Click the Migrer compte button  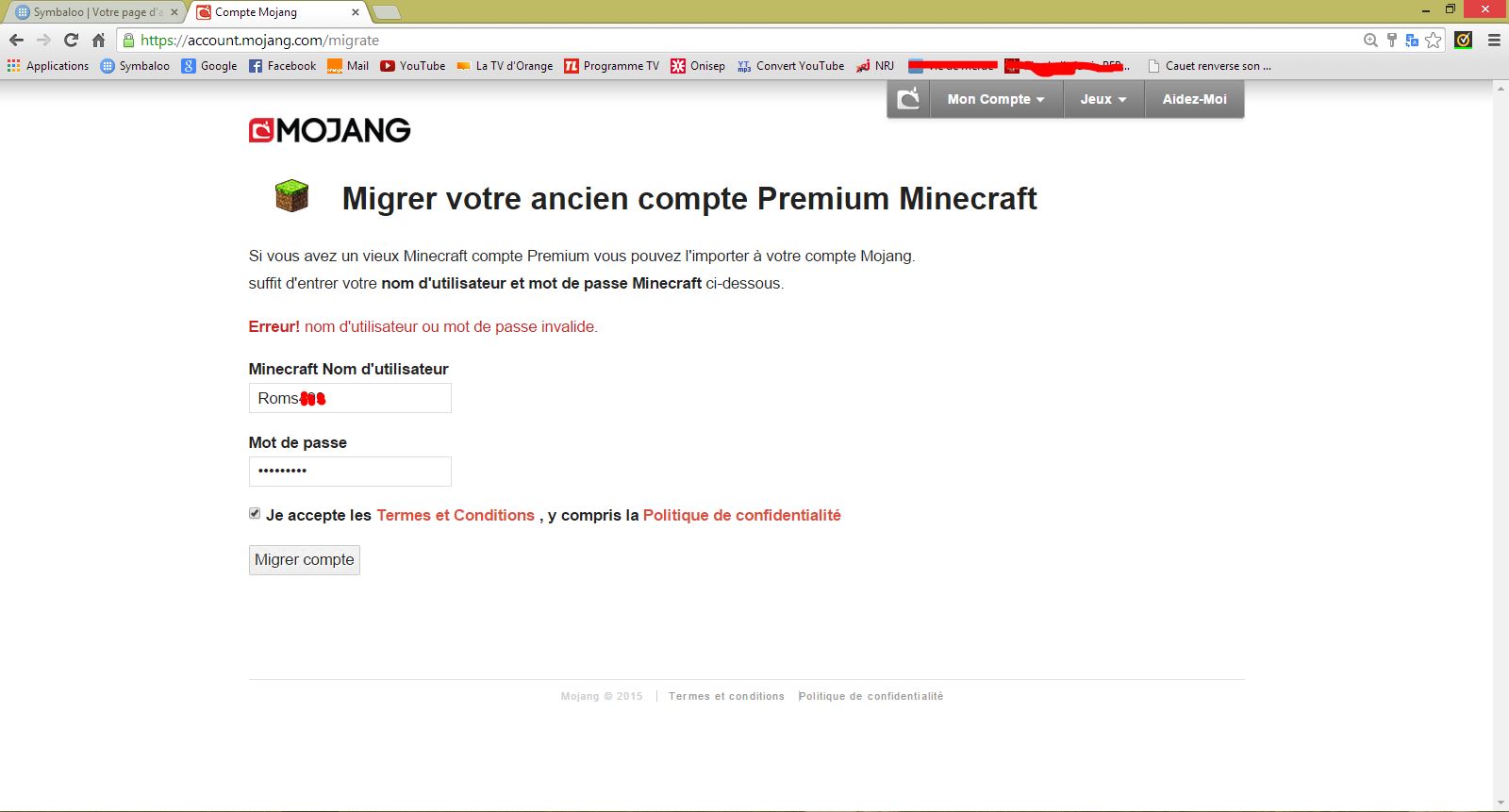point(305,559)
